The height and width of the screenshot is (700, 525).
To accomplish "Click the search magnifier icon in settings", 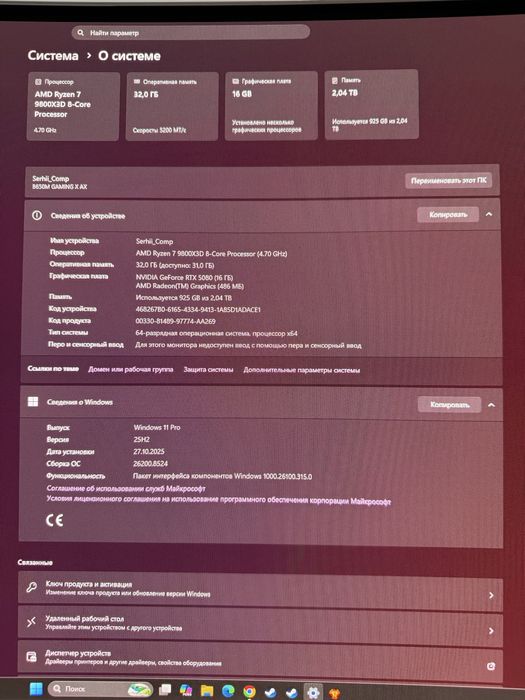I will tap(80, 33).
